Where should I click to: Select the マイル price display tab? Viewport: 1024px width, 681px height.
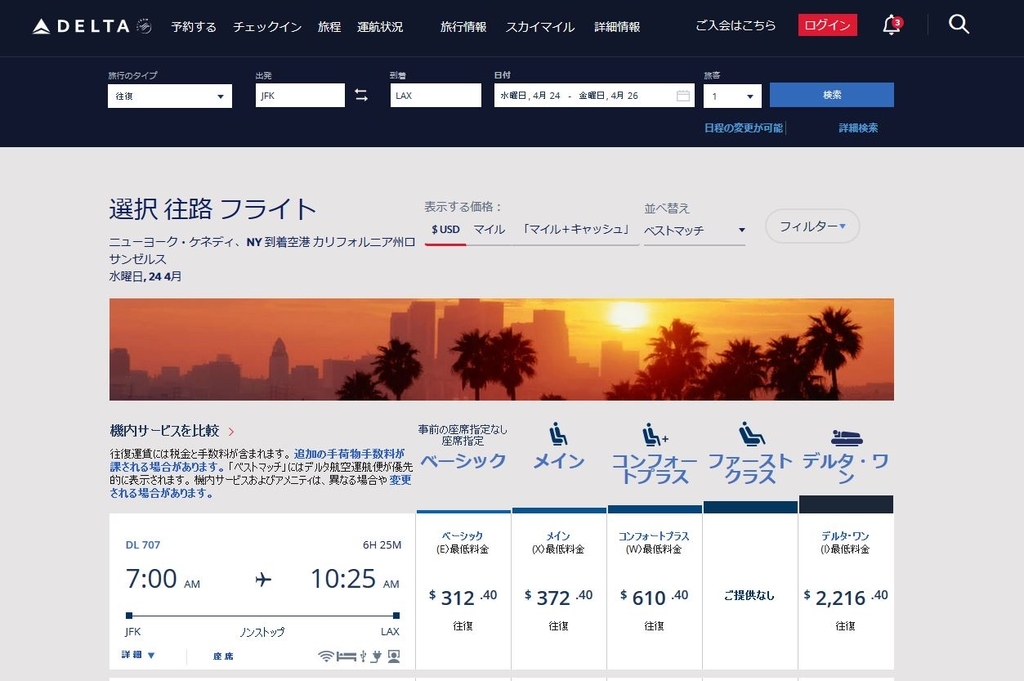[489, 230]
